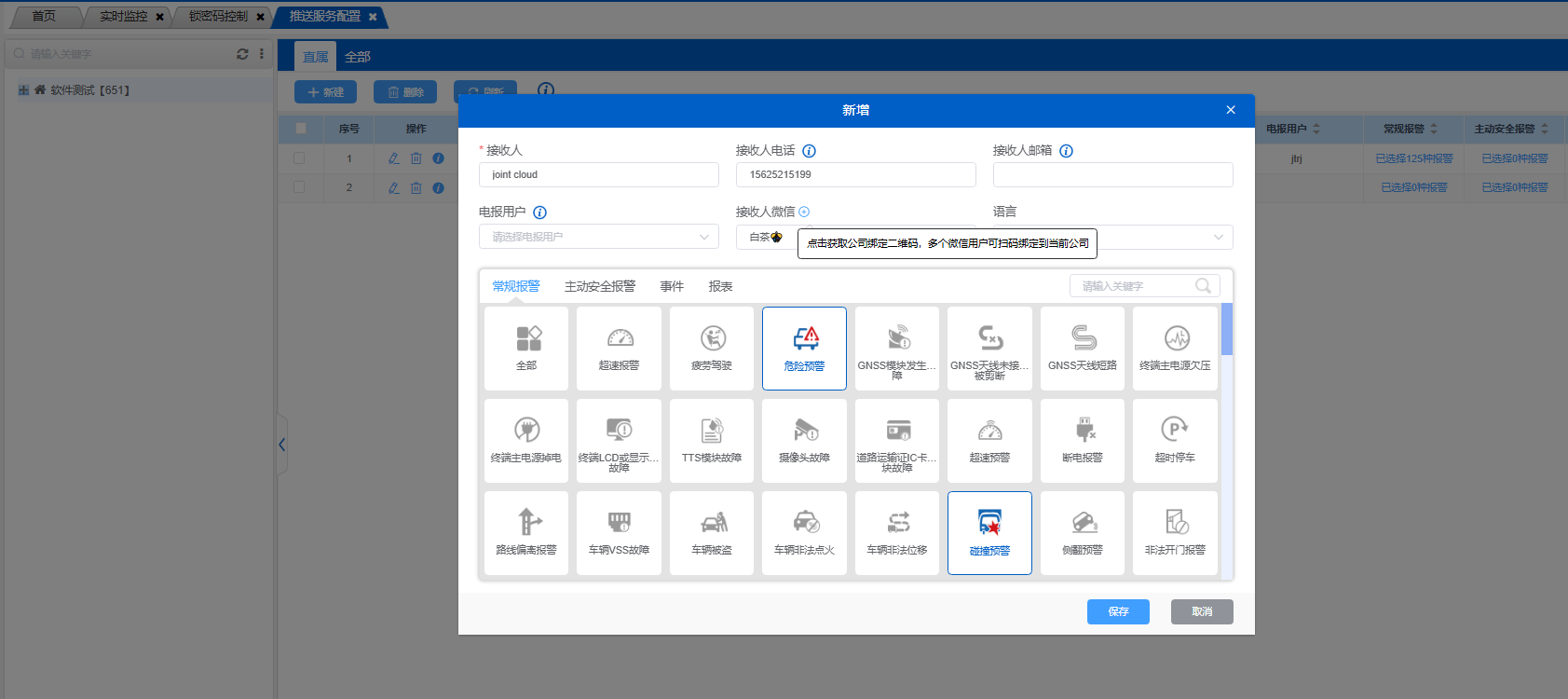Collapse the left tree panel arrow
The height and width of the screenshot is (699, 1568).
281,445
